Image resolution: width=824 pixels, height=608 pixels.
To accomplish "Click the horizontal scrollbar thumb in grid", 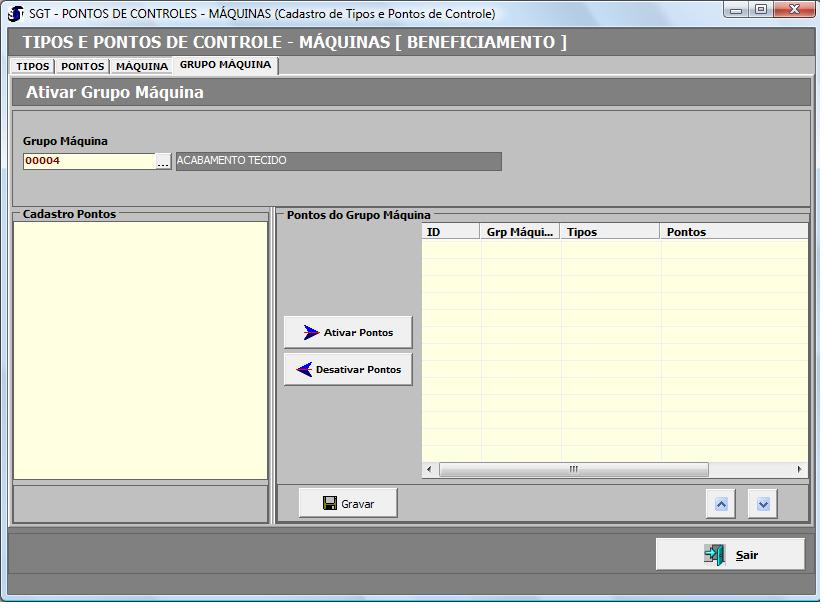I will (x=573, y=470).
